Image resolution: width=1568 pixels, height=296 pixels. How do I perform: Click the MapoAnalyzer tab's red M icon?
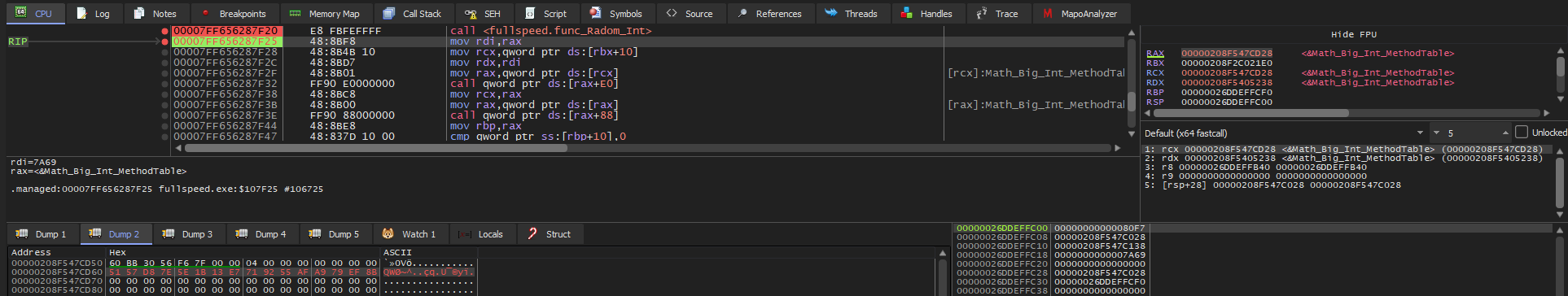pos(1048,14)
